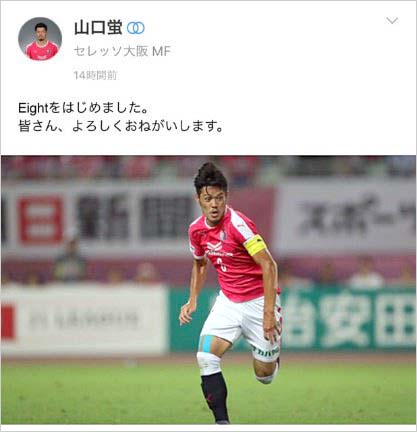Screen dimensions: 417x432
Task: Open the name 山口蛍 profile link
Action: tap(98, 28)
